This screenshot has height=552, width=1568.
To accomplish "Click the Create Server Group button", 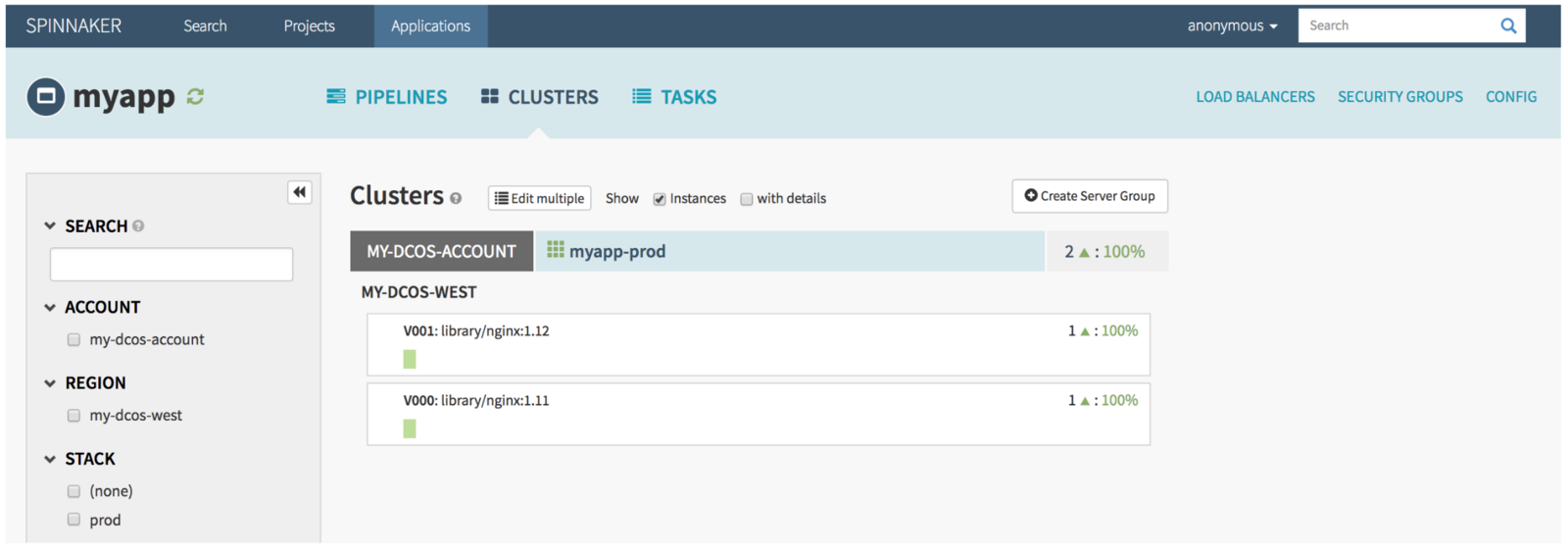I will pos(1090,196).
